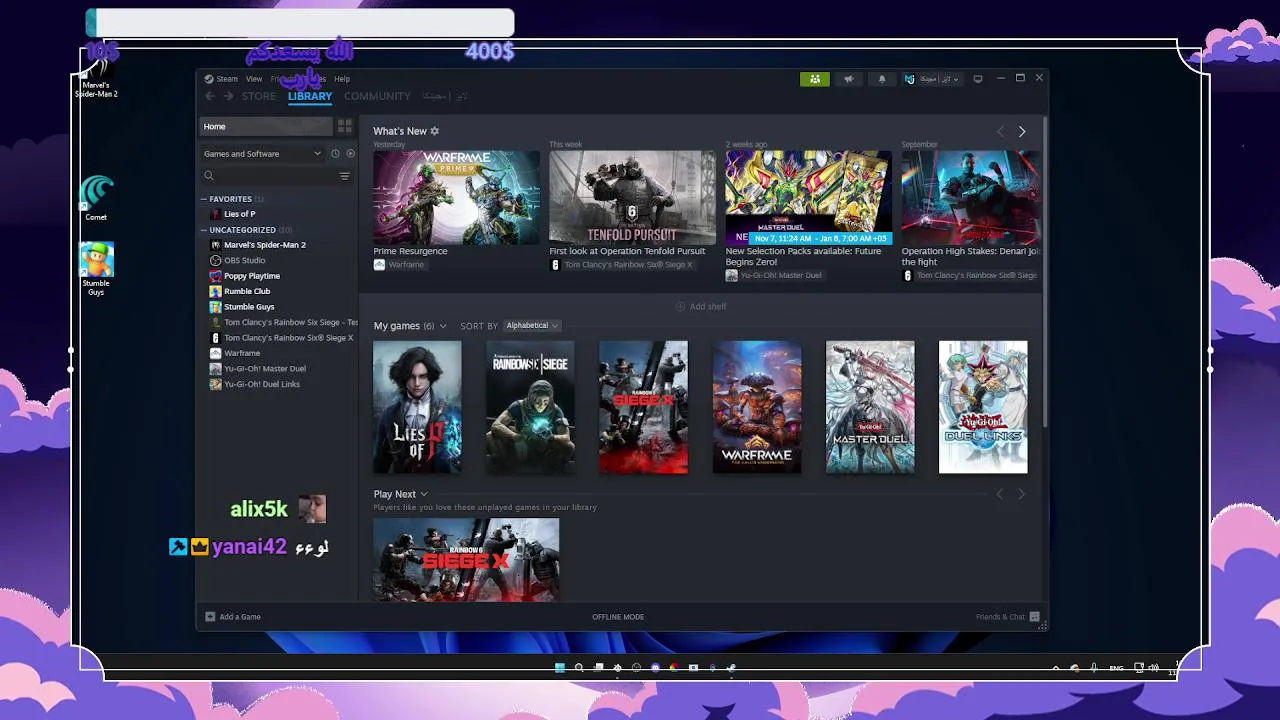Viewport: 1280px width, 720px height.
Task: Click OFFLINE MODE status text
Action: [618, 617]
